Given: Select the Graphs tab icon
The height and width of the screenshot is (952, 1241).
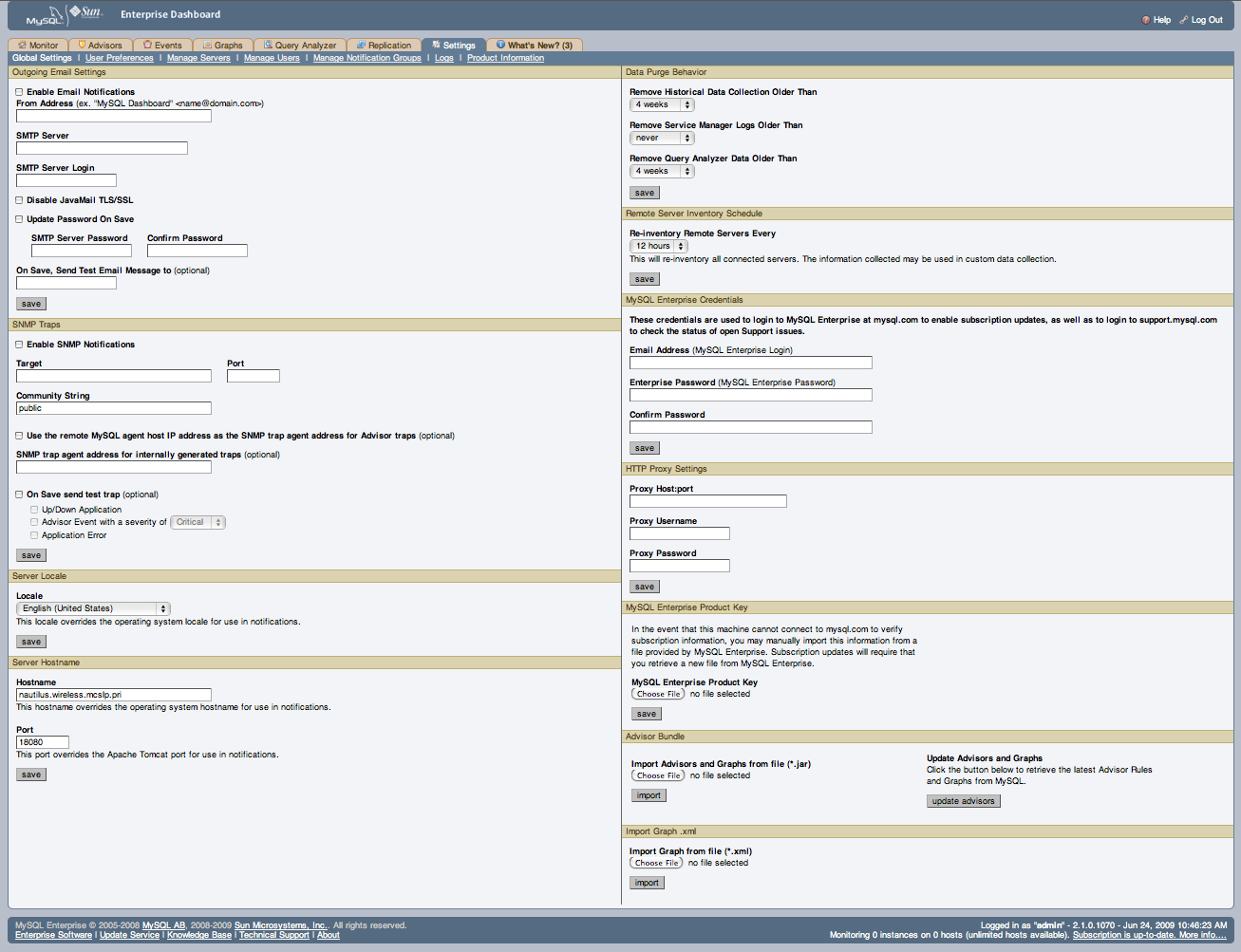Looking at the screenshot, I should tap(205, 45).
